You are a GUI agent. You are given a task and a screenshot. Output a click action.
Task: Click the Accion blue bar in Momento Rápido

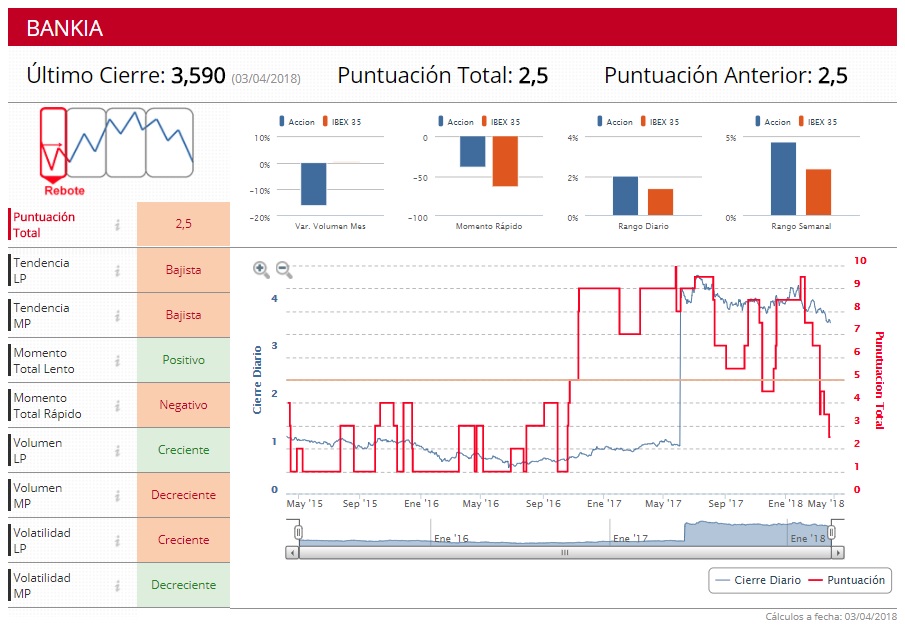pos(472,152)
